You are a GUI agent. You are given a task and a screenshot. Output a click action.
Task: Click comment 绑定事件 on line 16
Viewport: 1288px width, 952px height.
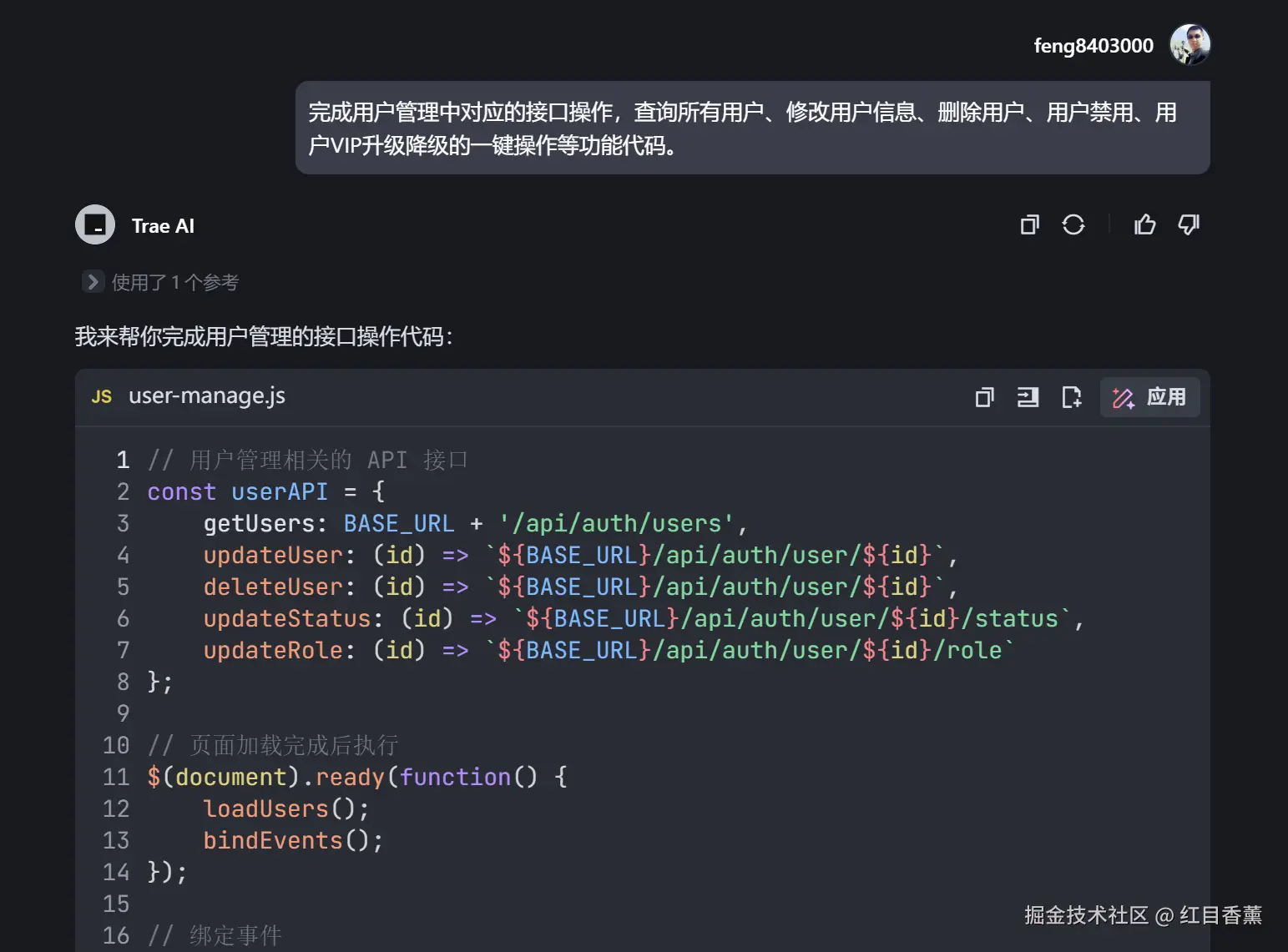pos(215,935)
